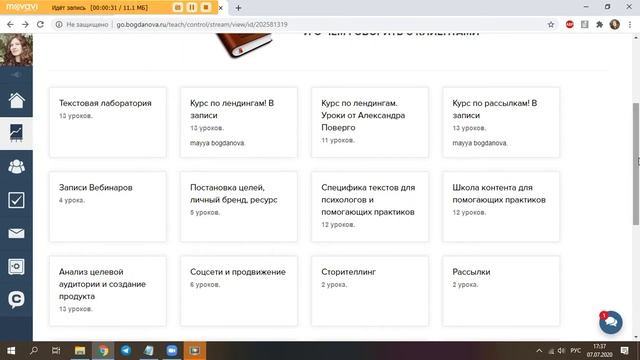Open Task View on taskbar
The height and width of the screenshot is (360, 640).
tap(56, 351)
